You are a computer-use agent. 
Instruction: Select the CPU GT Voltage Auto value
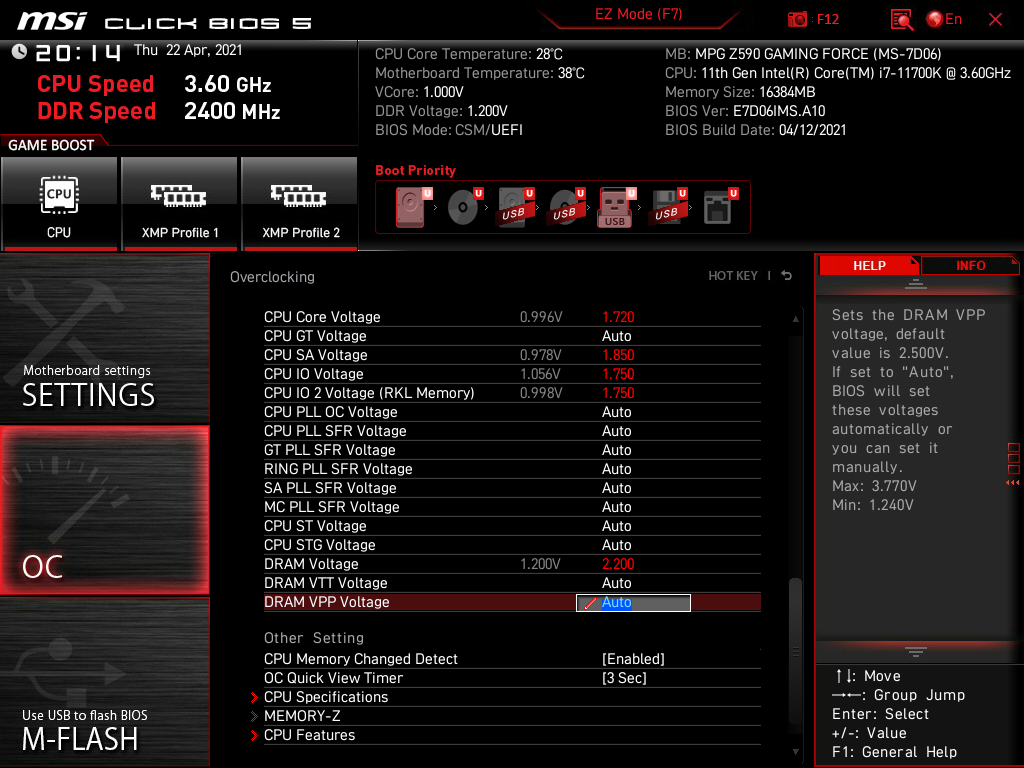pos(616,336)
